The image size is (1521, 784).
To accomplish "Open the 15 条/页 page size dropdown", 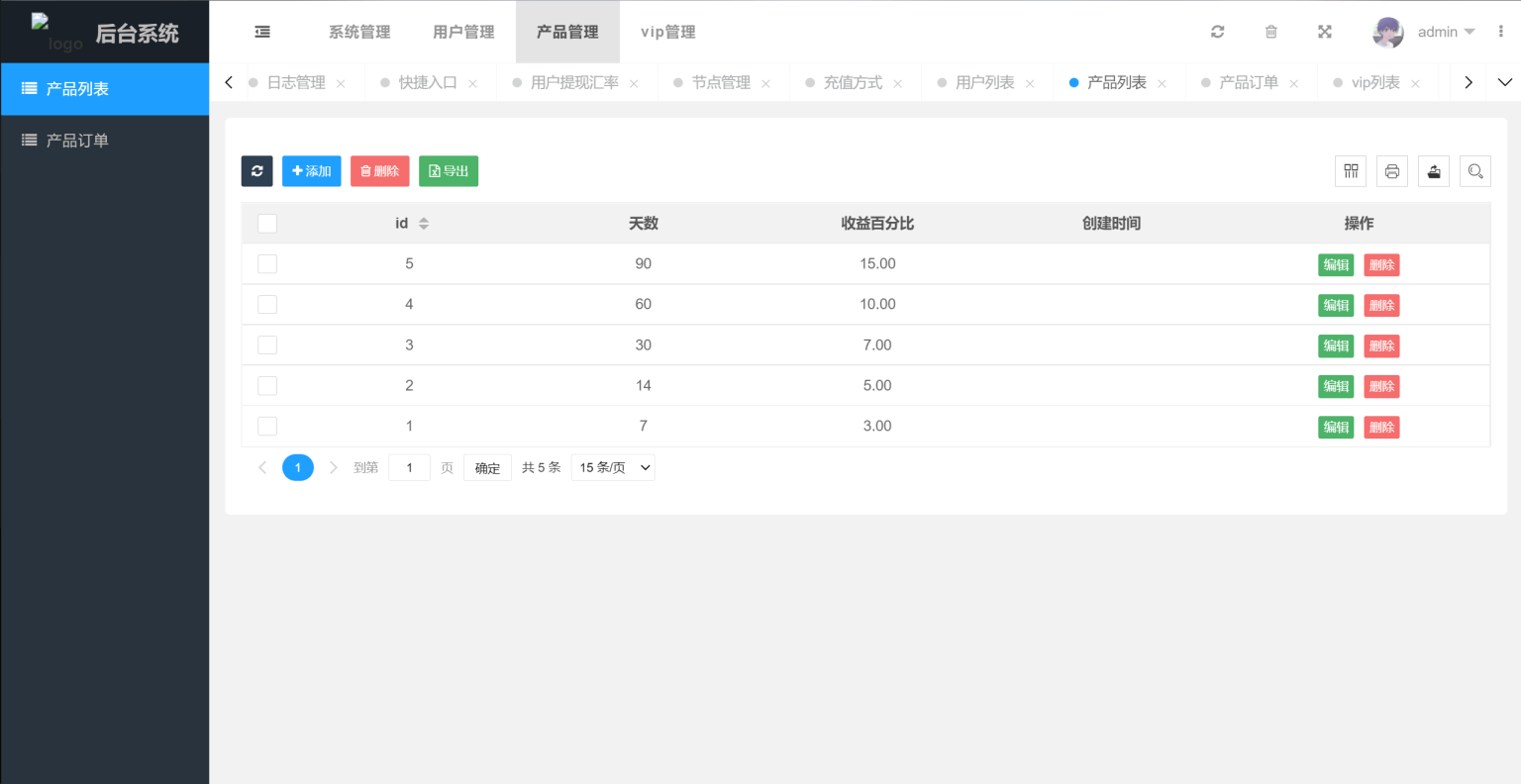I will pyautogui.click(x=612, y=466).
